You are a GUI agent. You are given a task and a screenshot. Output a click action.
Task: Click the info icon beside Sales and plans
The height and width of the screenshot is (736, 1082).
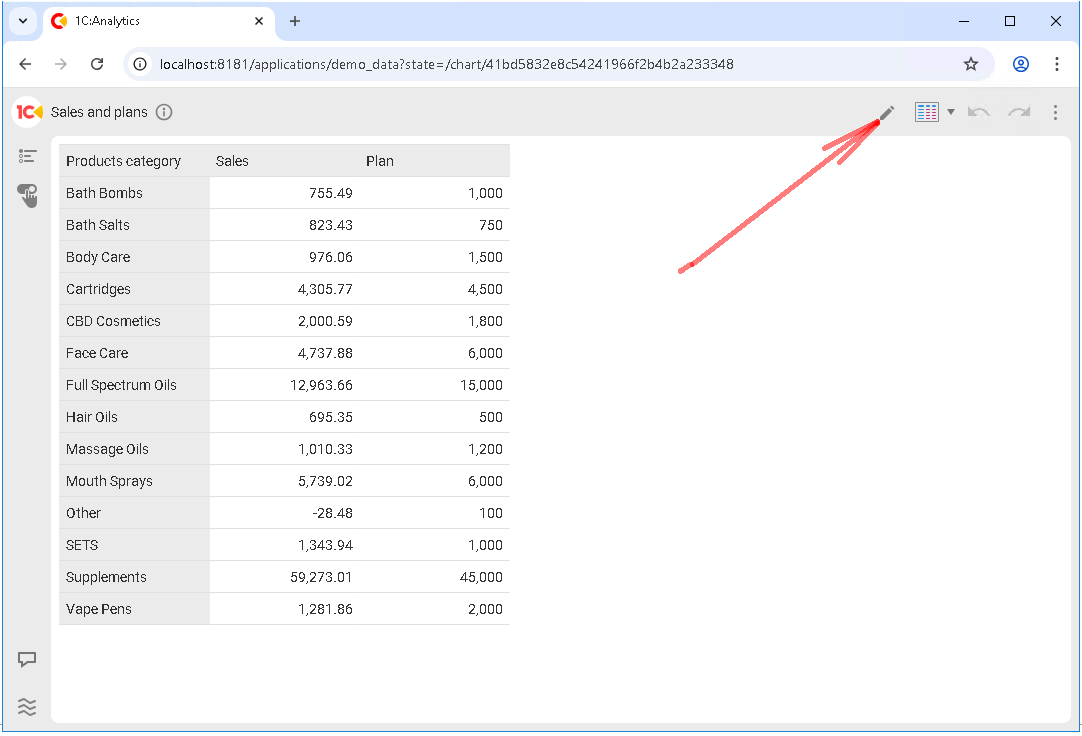[164, 112]
